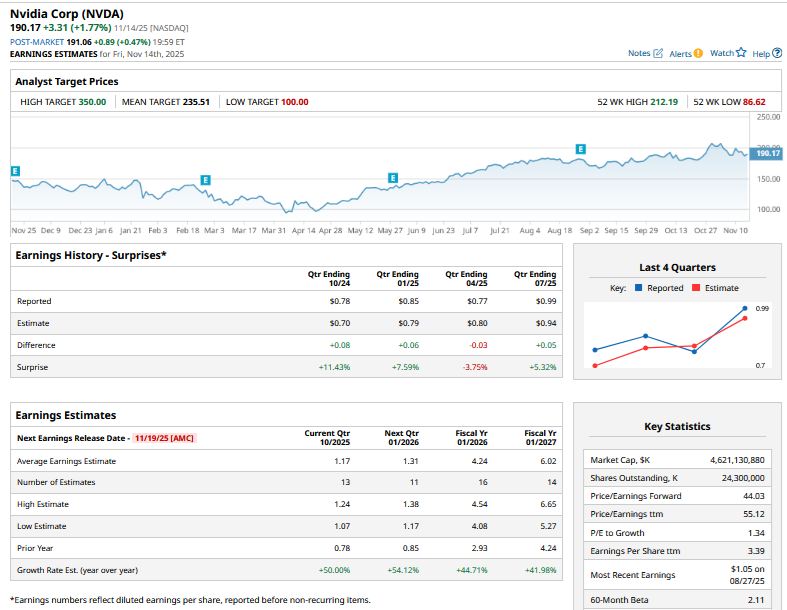Image resolution: width=787 pixels, height=610 pixels.
Task: Toggle the Watch star for NVDA
Action: [741, 53]
